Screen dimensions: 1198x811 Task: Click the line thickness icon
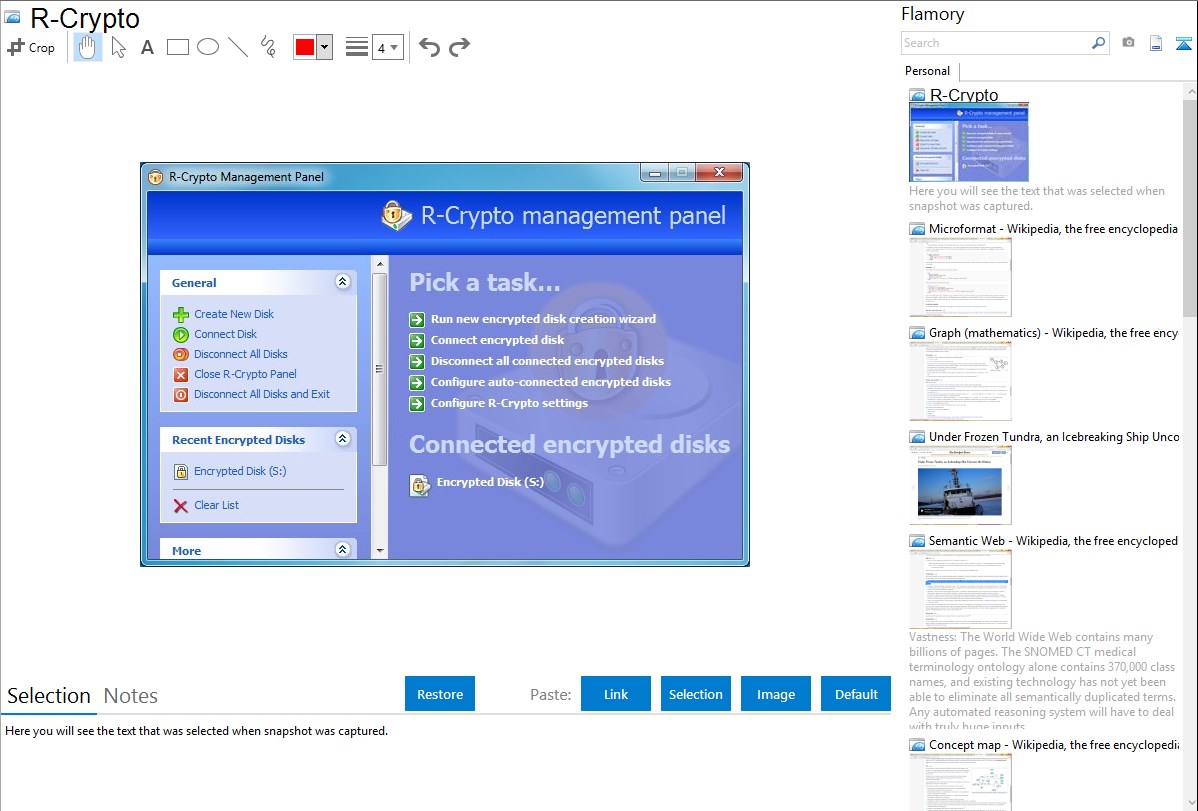click(357, 47)
